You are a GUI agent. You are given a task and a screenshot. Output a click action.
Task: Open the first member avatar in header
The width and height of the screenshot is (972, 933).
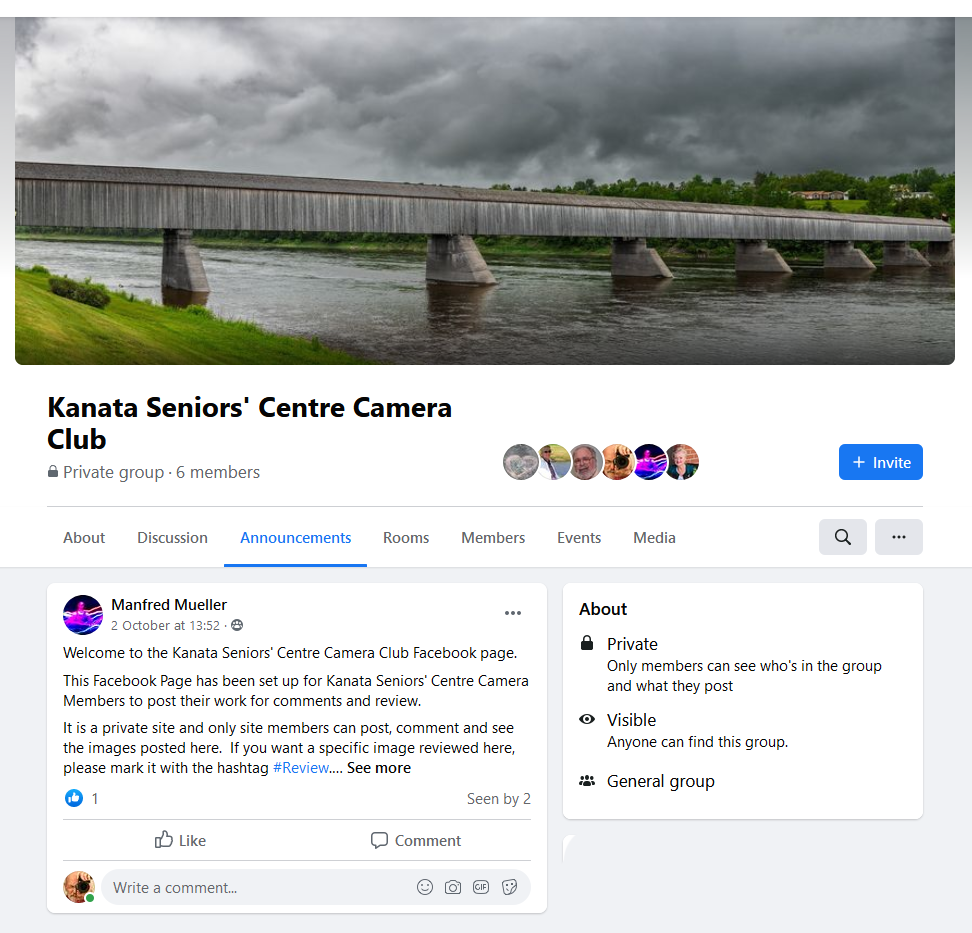point(520,462)
